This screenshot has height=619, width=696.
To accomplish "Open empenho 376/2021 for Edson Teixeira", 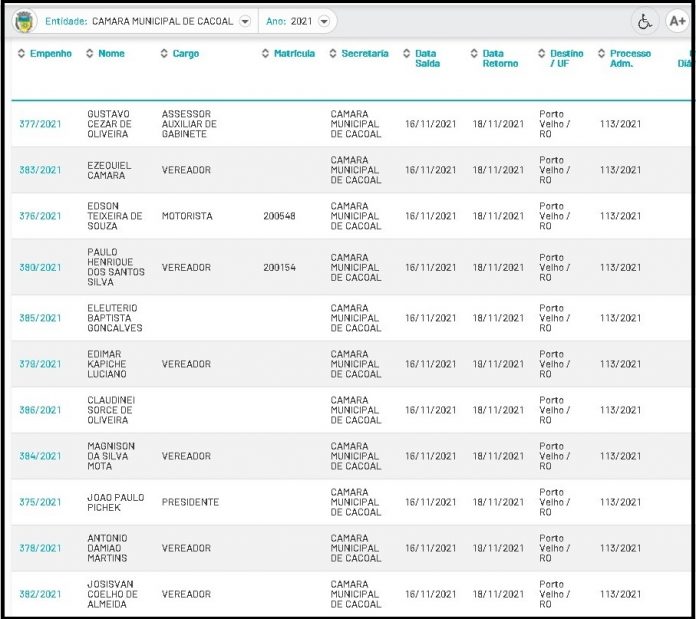I will [x=40, y=216].
